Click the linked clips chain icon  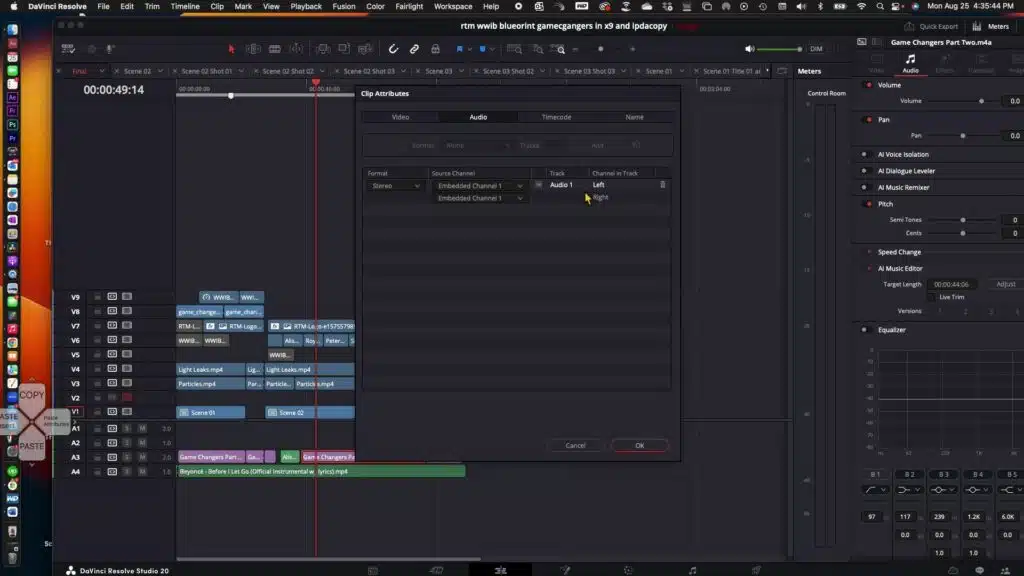(x=413, y=48)
